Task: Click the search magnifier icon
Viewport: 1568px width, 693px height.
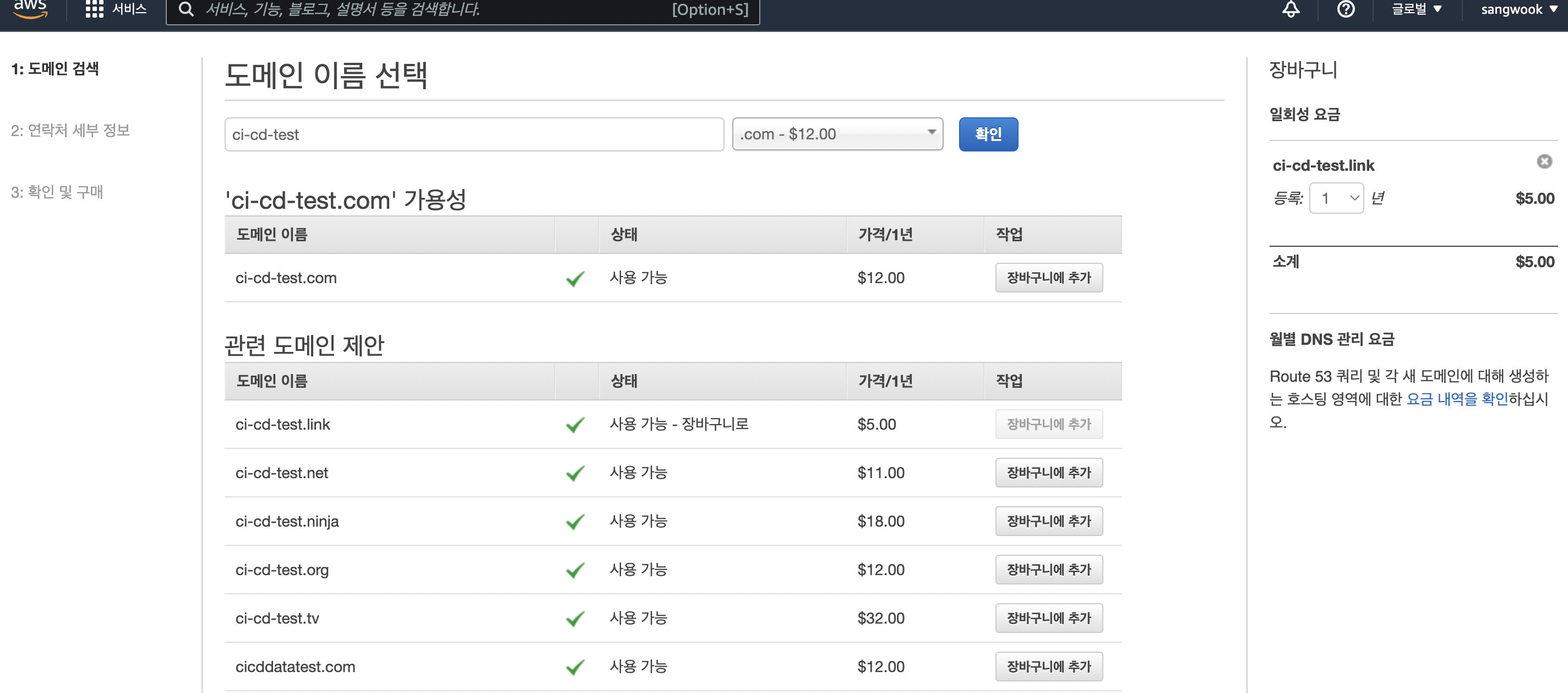Action: coord(186,9)
